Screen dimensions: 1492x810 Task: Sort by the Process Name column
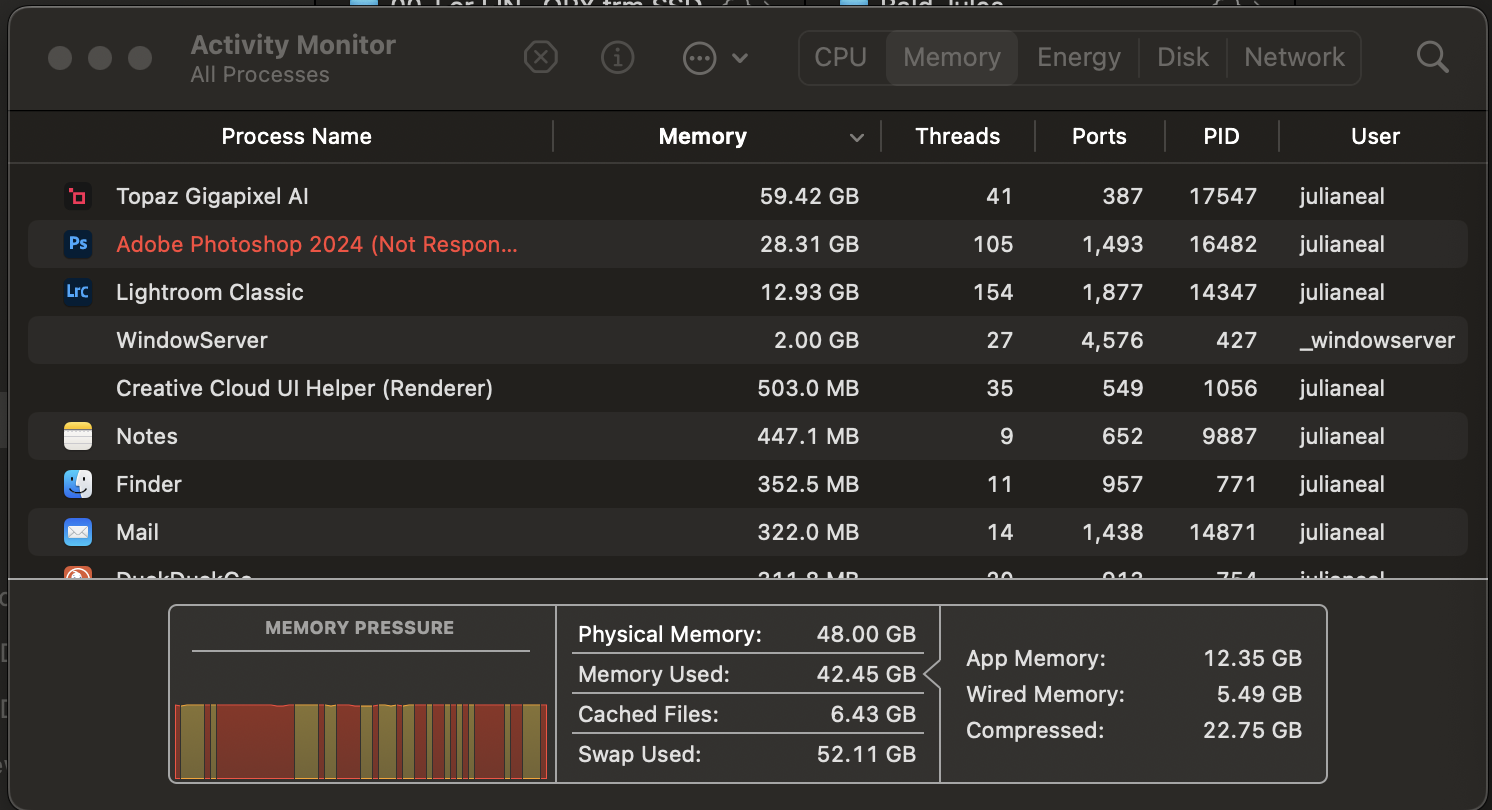tap(296, 137)
